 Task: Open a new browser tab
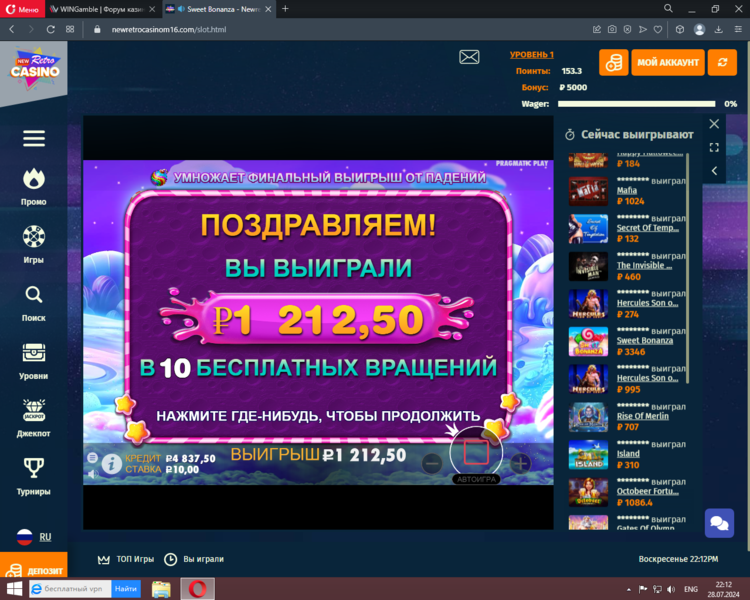[285, 9]
